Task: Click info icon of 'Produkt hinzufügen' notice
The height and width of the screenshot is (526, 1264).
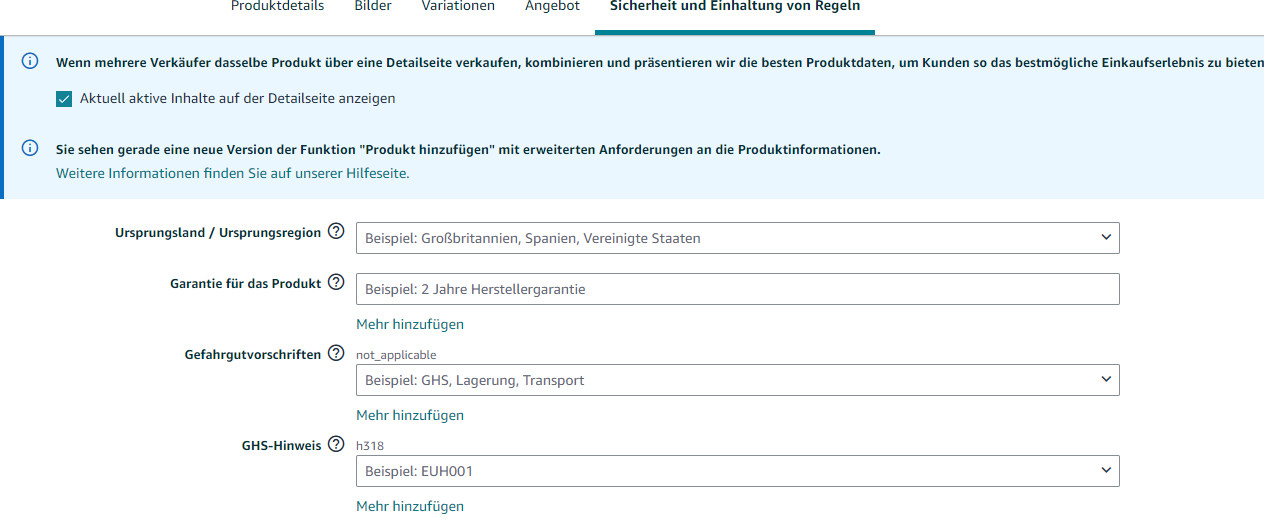Action: [x=30, y=148]
